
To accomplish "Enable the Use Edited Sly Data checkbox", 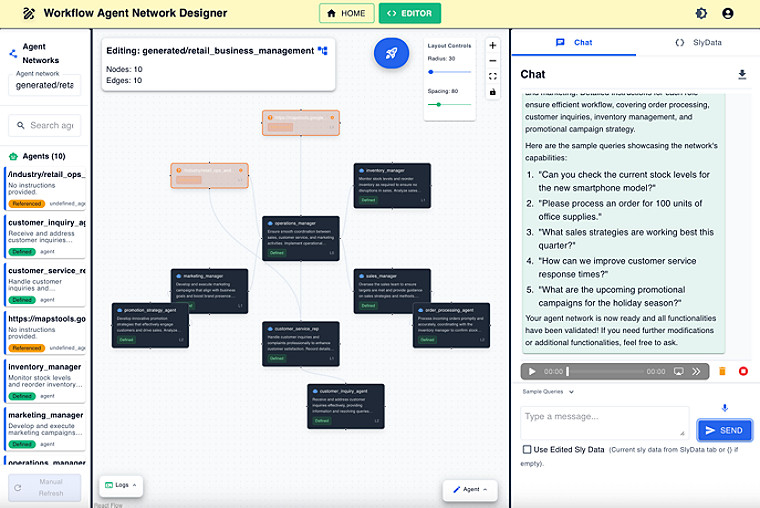I will tap(527, 450).
